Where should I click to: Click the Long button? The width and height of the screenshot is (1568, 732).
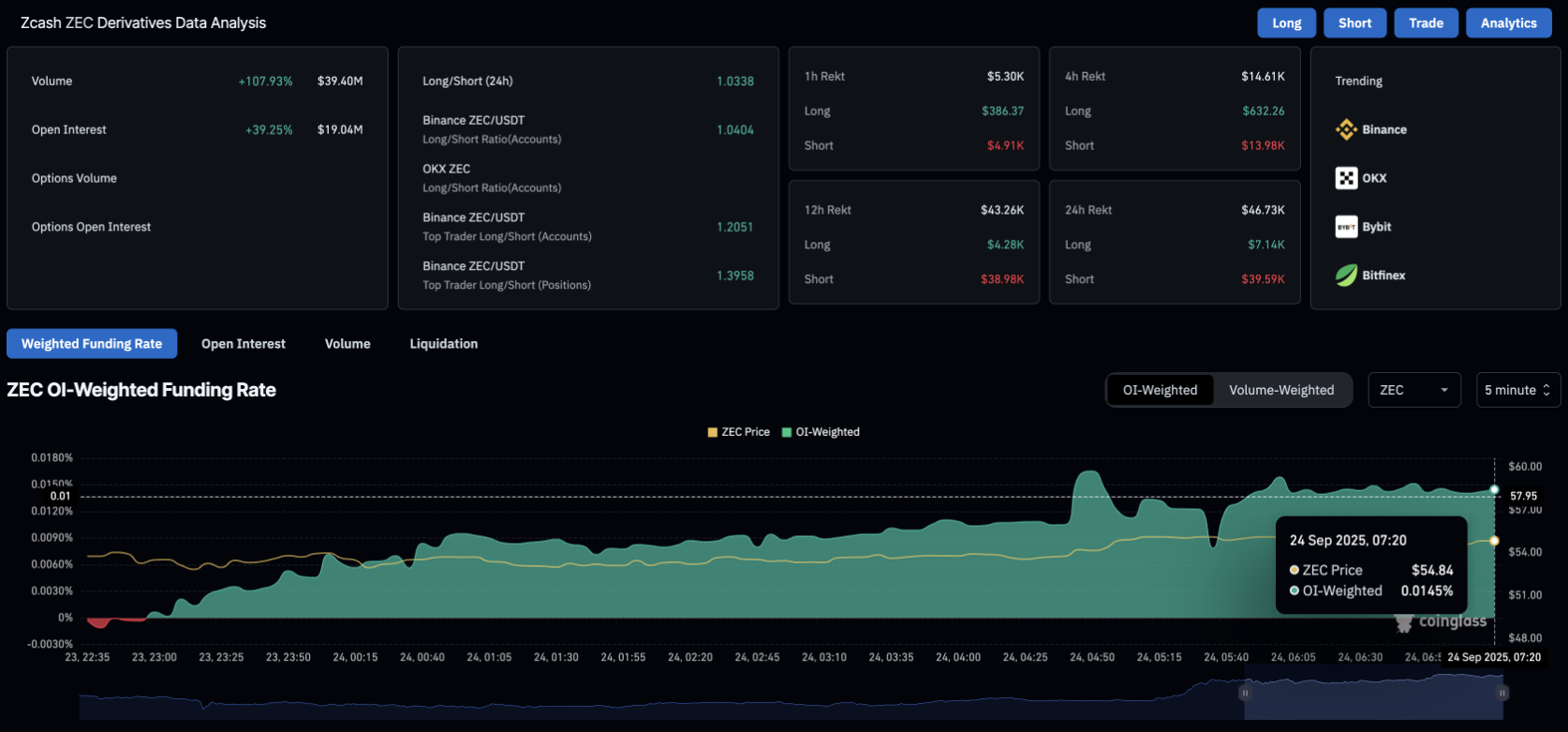click(1286, 23)
